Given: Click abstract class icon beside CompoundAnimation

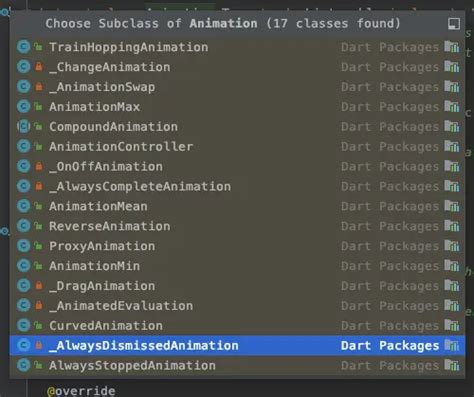Looking at the screenshot, I should tap(24, 127).
